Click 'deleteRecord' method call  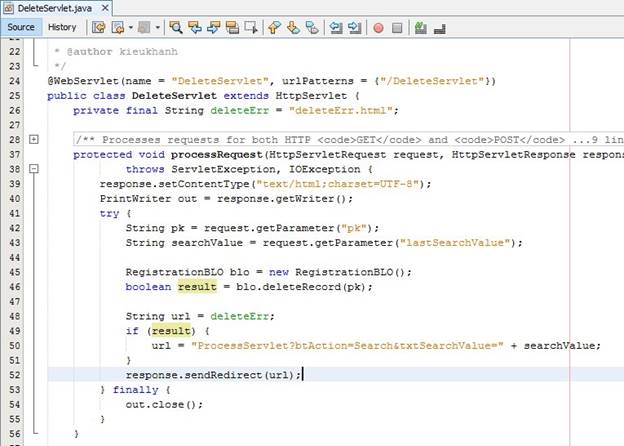(302, 287)
